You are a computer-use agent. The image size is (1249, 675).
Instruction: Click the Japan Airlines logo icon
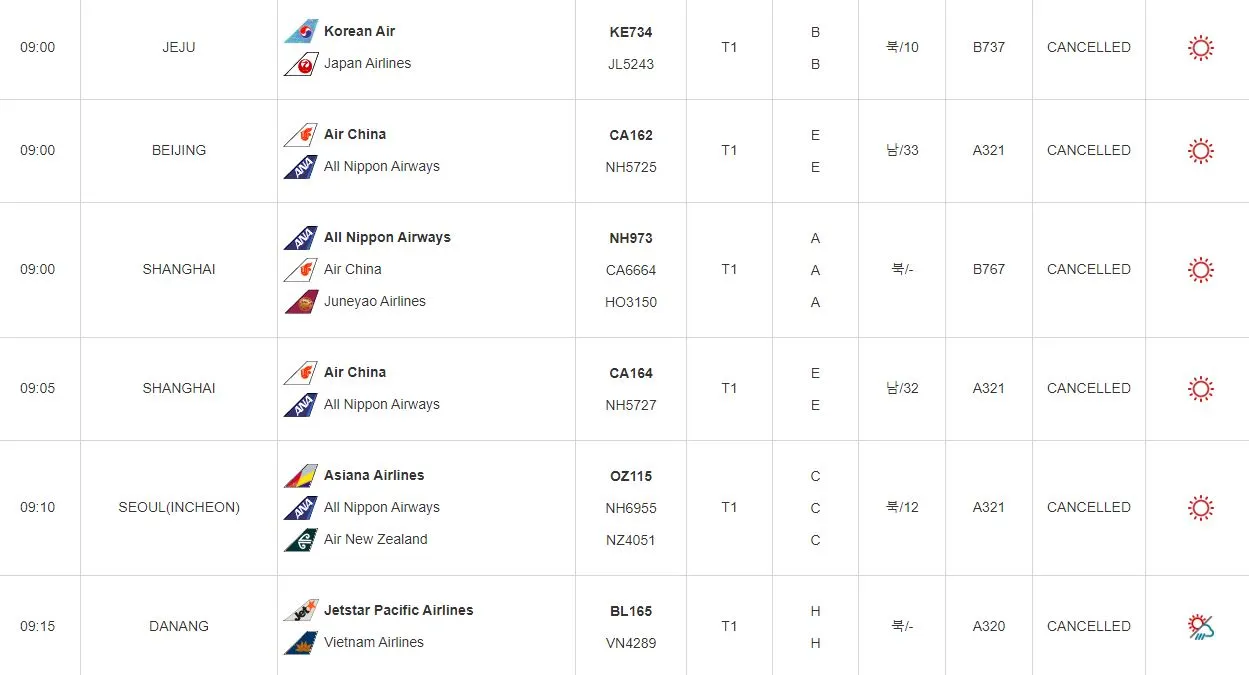[x=300, y=64]
